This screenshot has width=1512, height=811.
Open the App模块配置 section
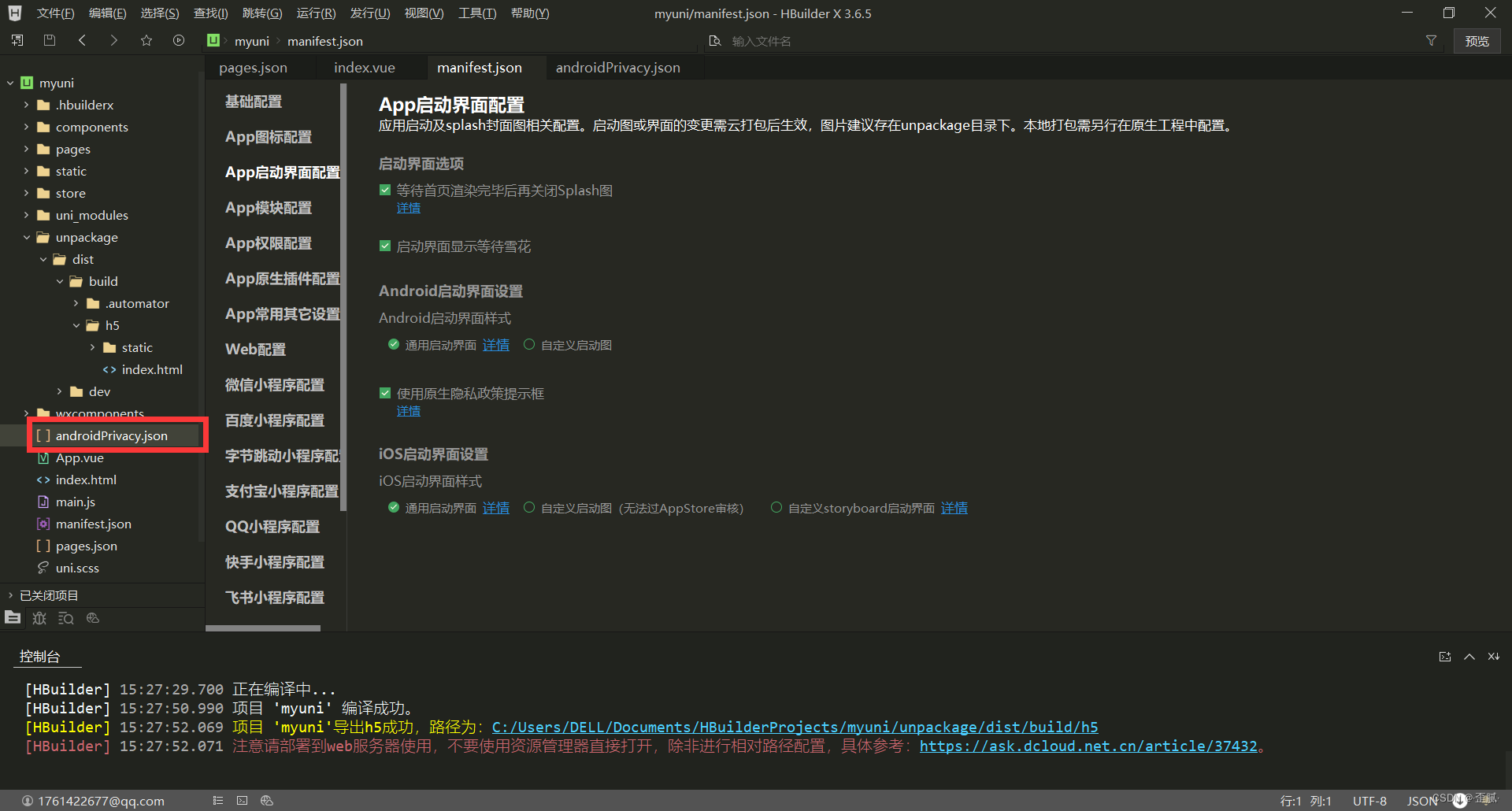tap(269, 208)
